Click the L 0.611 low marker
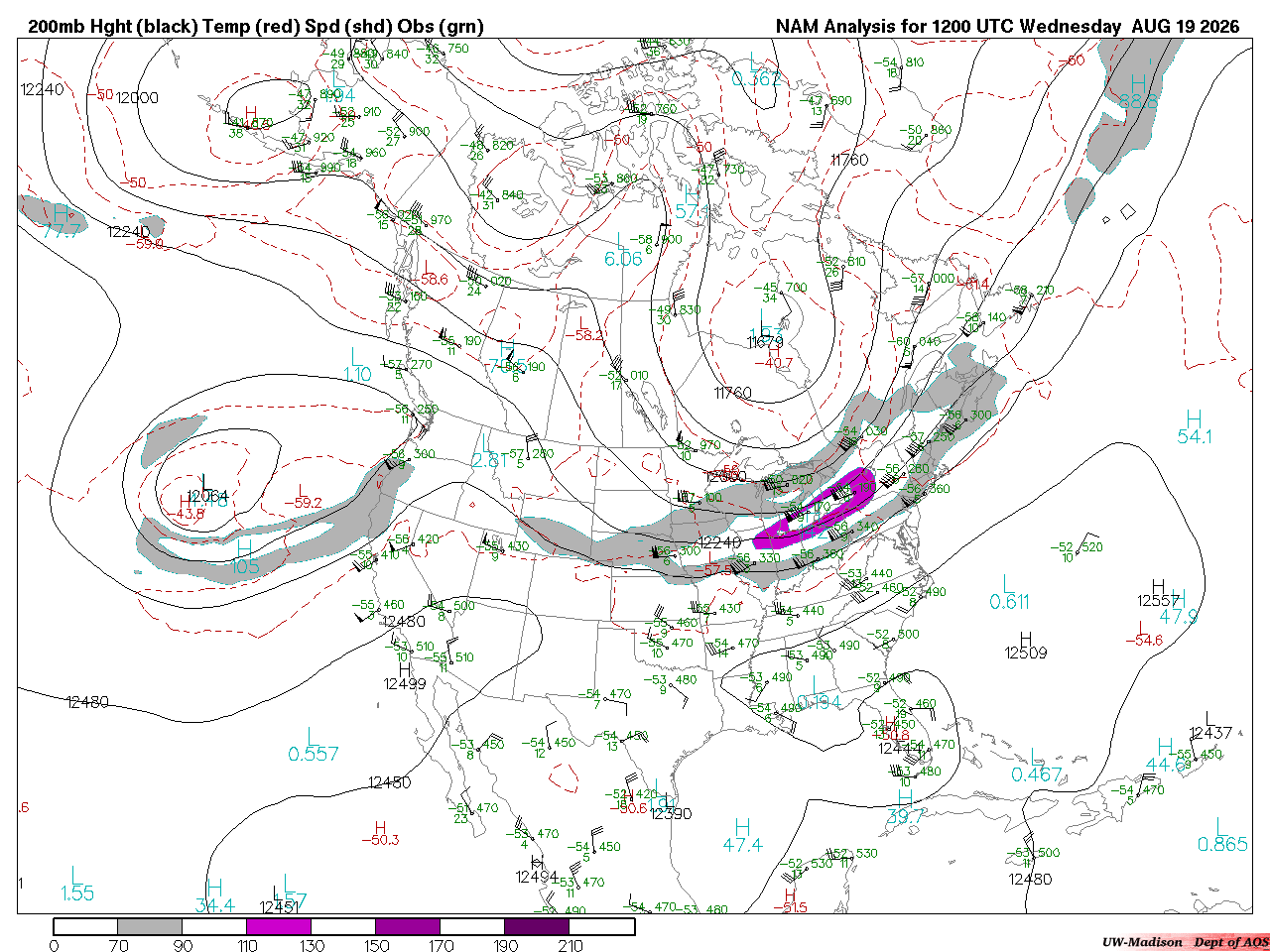This screenshot has height=952, width=1270. (x=1009, y=593)
